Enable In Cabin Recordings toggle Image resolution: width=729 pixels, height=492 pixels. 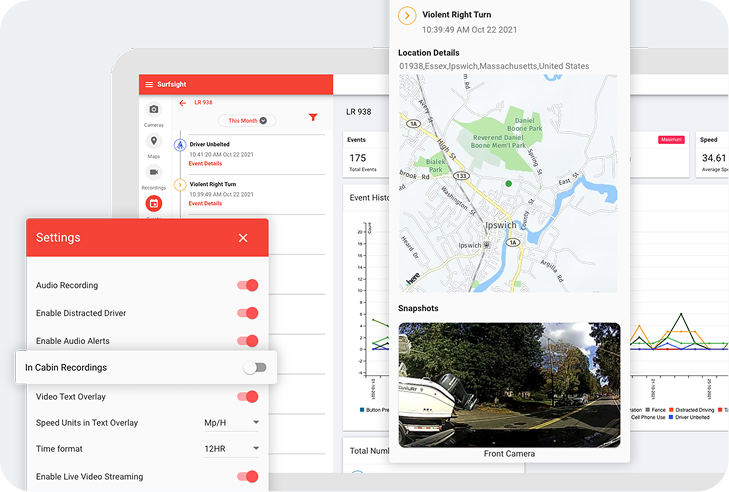[254, 368]
